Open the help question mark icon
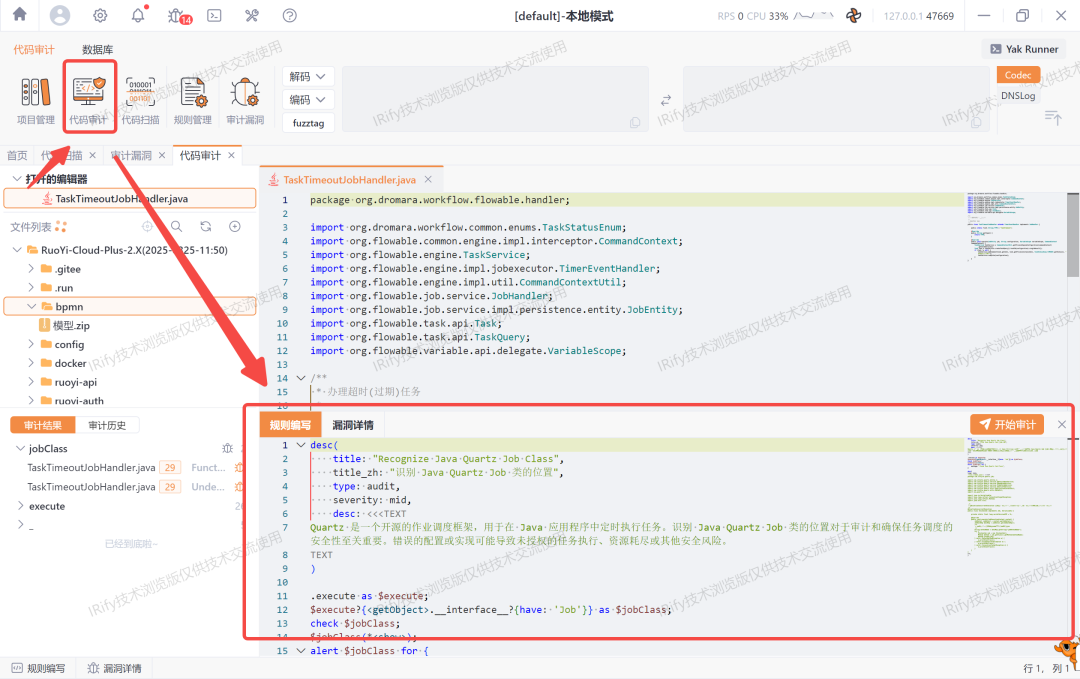Screen dimensions: 1080x679 coord(290,15)
